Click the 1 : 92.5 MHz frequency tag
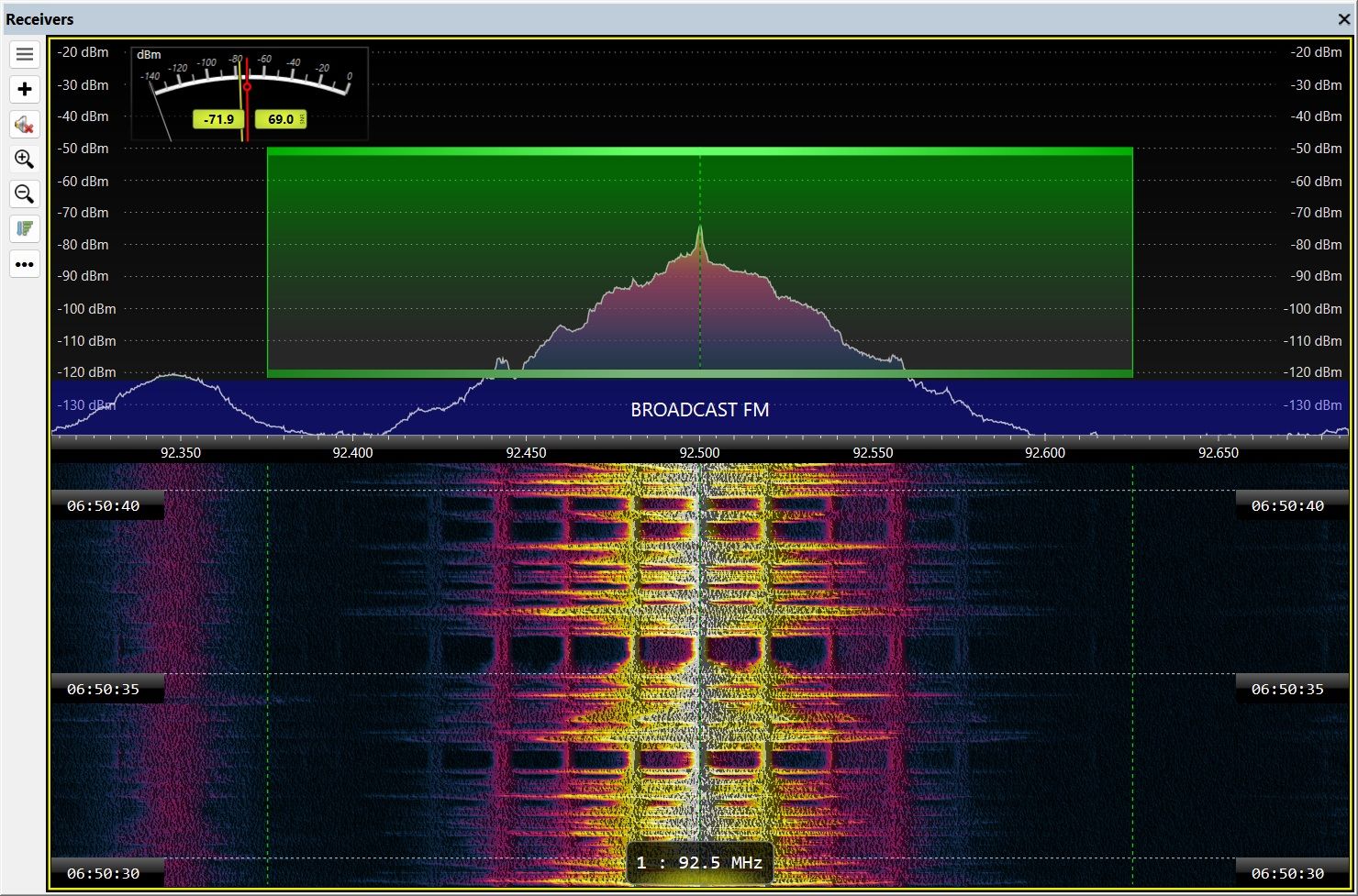The image size is (1358, 896). coord(700,862)
